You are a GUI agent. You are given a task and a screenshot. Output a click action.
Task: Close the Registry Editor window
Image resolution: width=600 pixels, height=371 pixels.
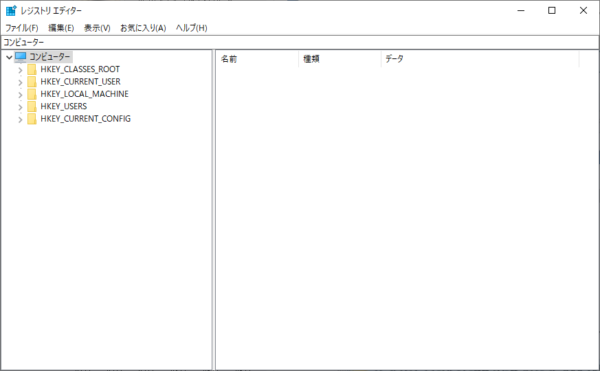583,11
